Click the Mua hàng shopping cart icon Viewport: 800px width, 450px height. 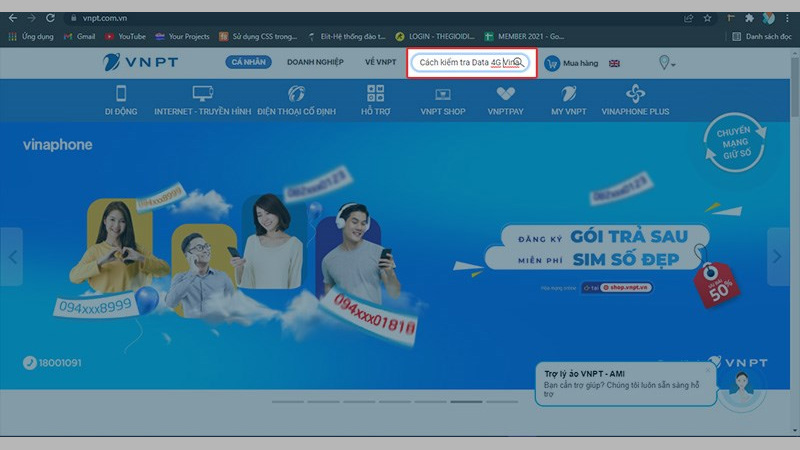(551, 63)
